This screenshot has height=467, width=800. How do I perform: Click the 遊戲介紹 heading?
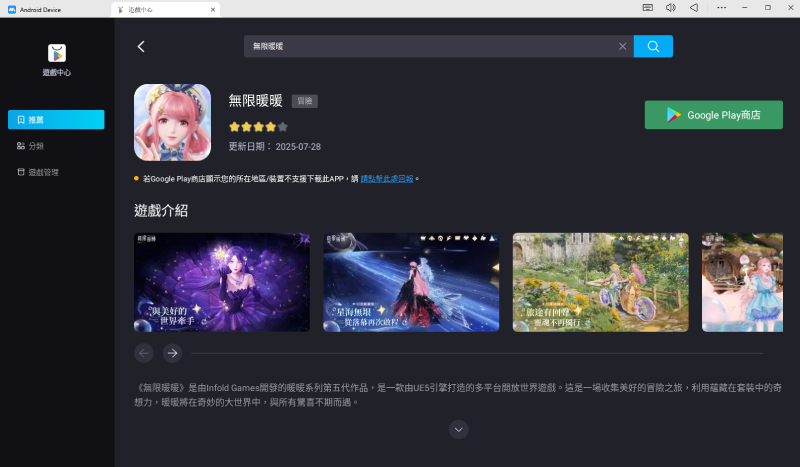[x=161, y=210]
